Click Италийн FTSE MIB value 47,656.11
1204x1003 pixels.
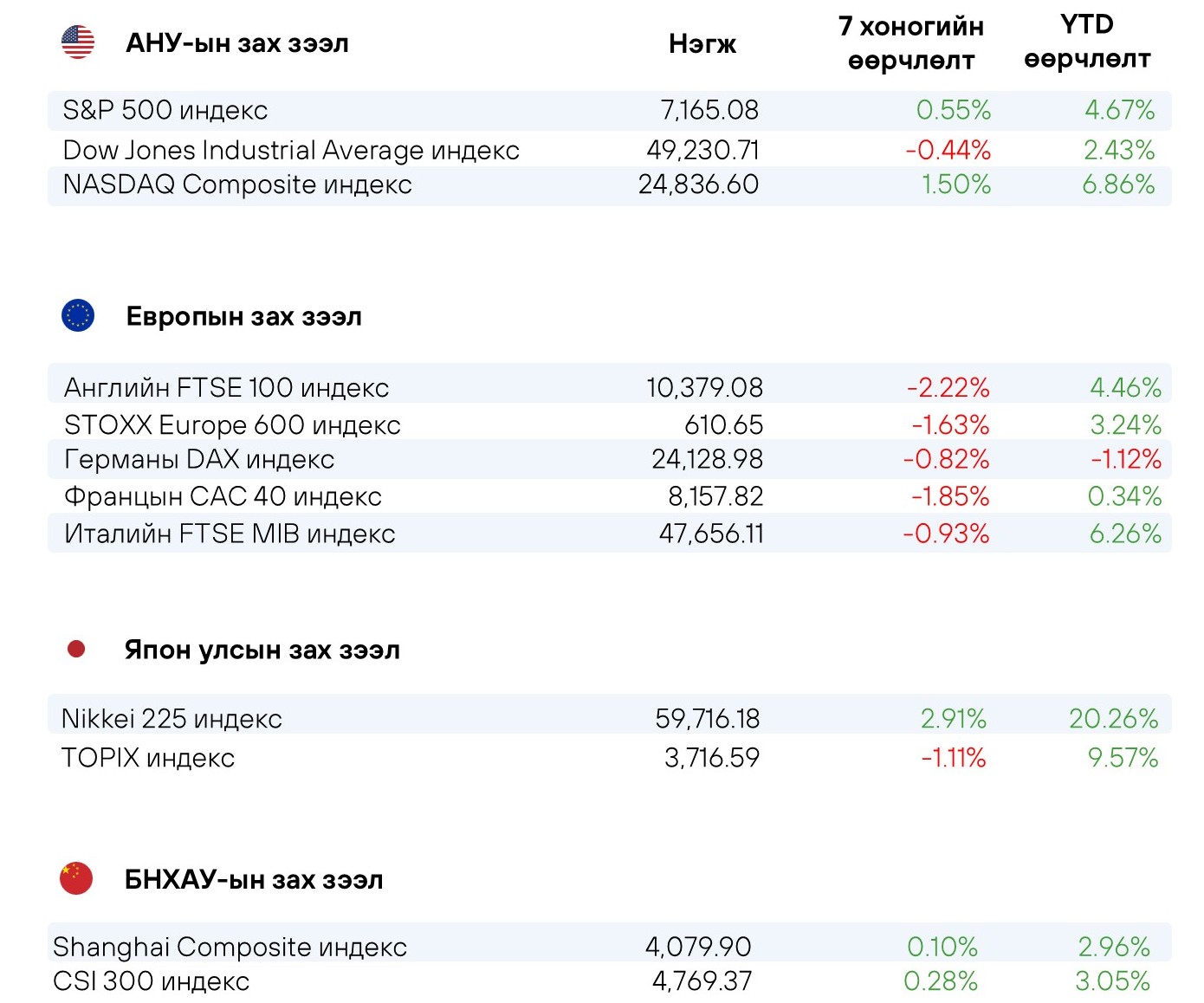712,534
